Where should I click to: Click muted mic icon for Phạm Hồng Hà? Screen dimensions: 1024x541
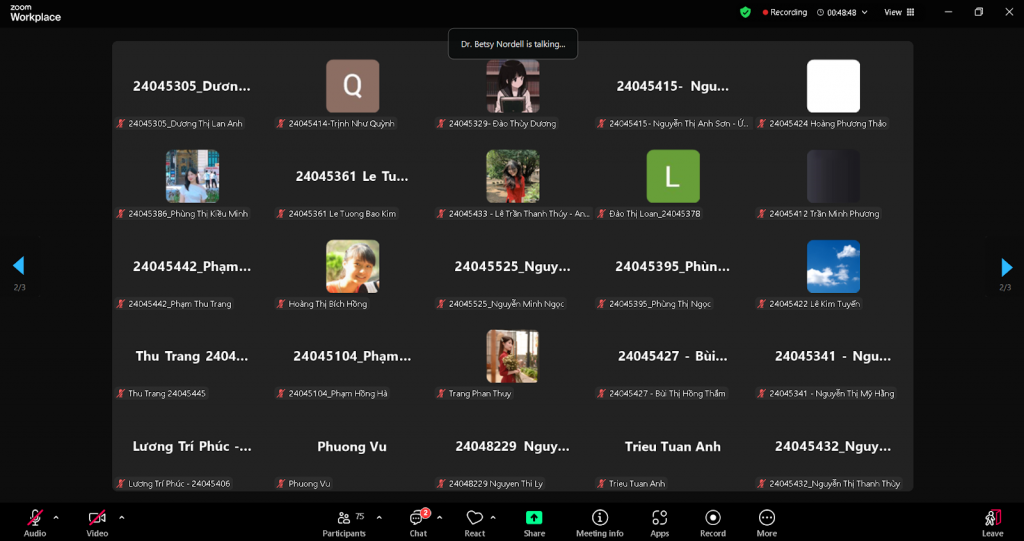[281, 393]
